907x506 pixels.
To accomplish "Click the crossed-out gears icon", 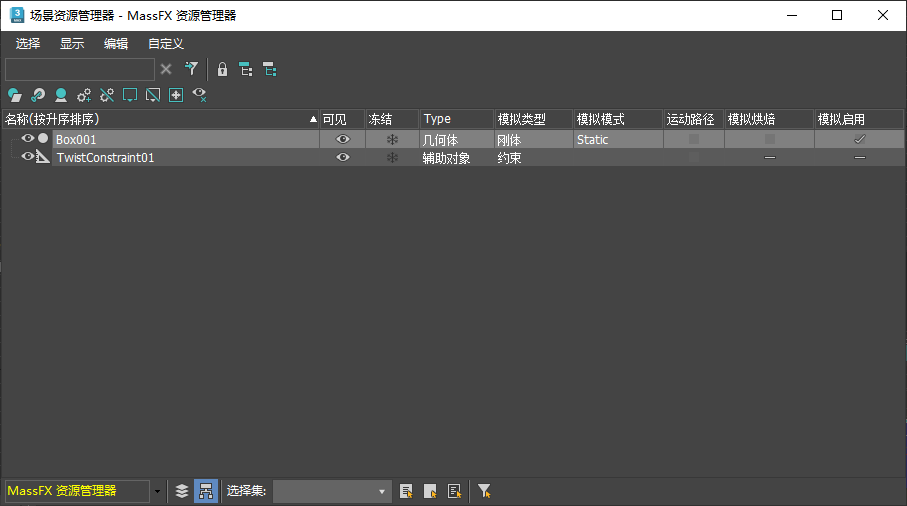I will pos(107,95).
